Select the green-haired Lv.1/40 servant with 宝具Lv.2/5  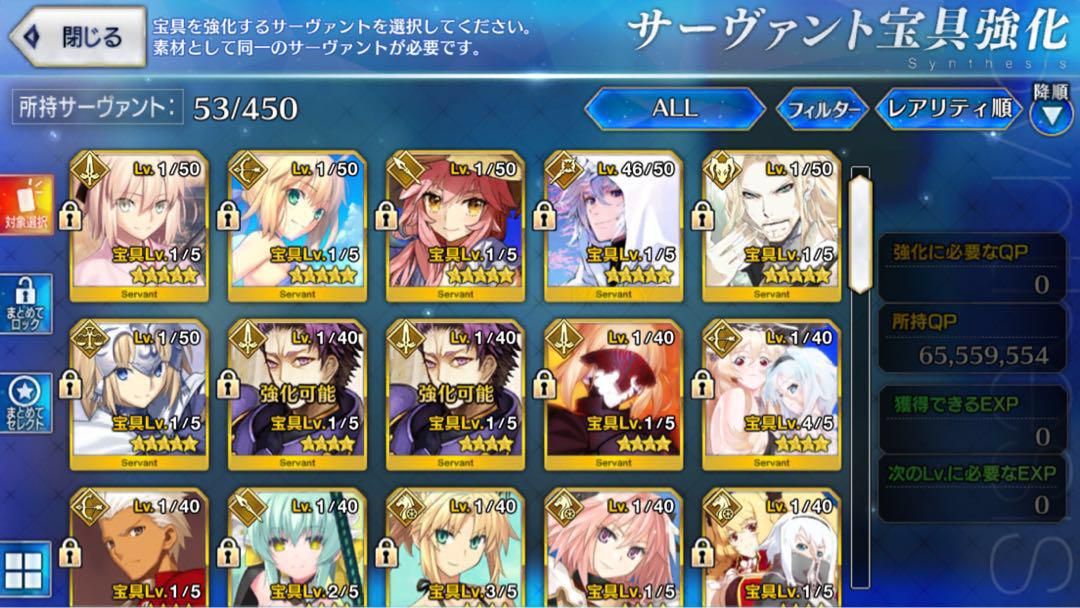click(x=298, y=547)
